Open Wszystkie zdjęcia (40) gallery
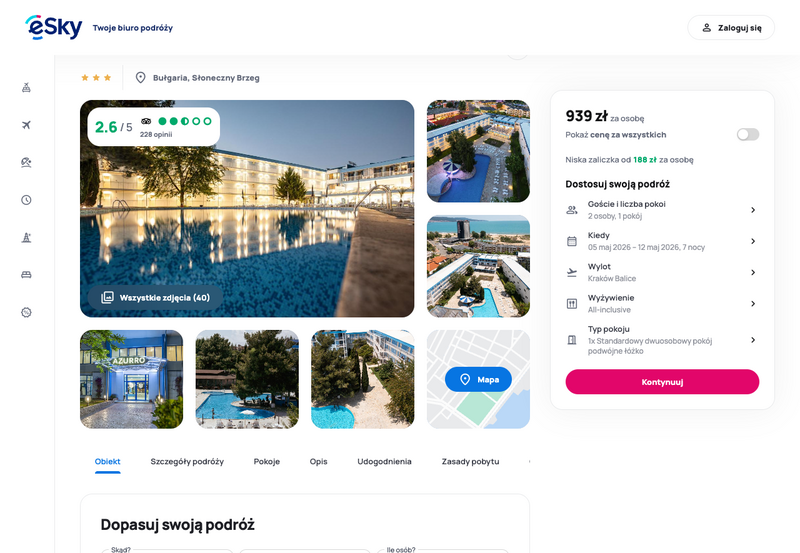This screenshot has width=800, height=553. [156, 297]
